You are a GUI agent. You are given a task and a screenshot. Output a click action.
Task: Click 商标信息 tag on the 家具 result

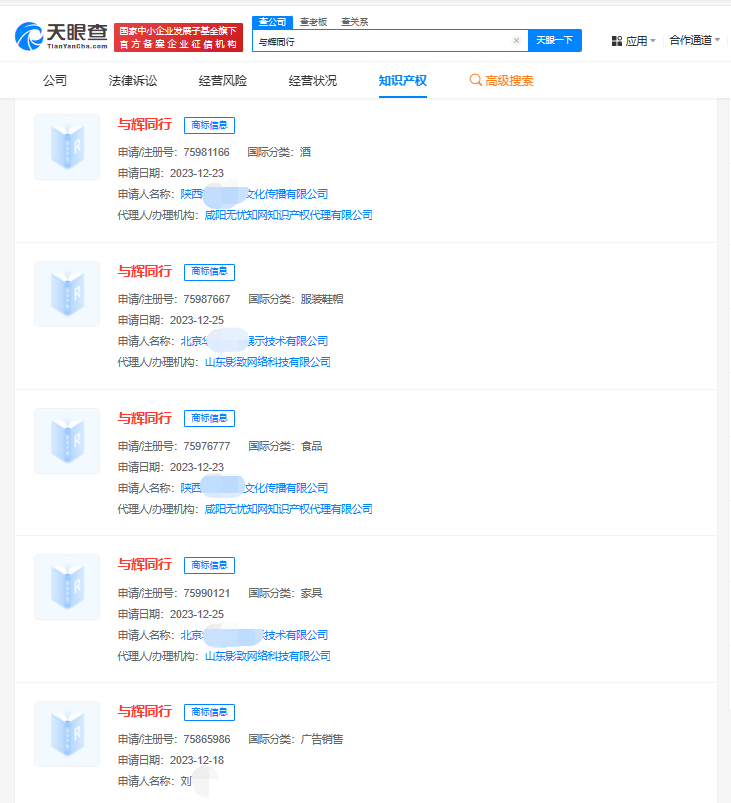tap(210, 565)
